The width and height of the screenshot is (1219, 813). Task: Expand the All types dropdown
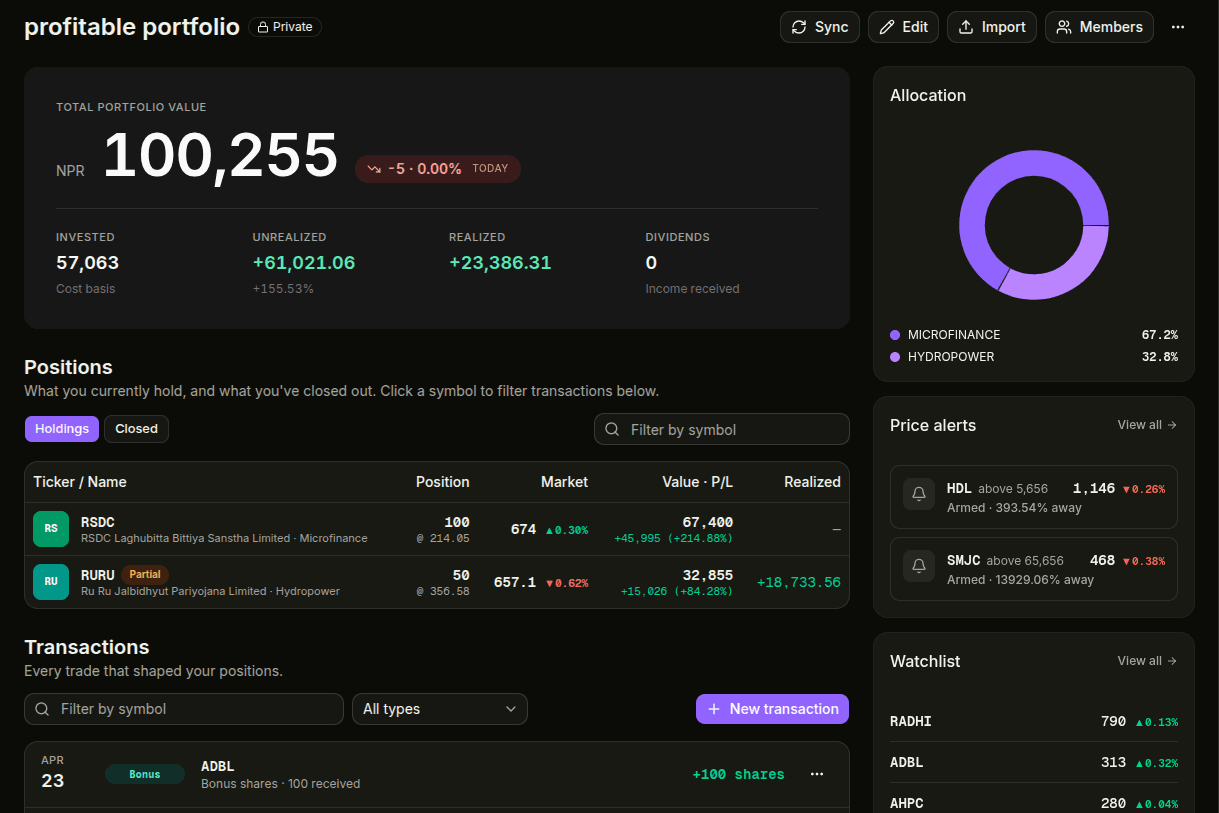(439, 709)
